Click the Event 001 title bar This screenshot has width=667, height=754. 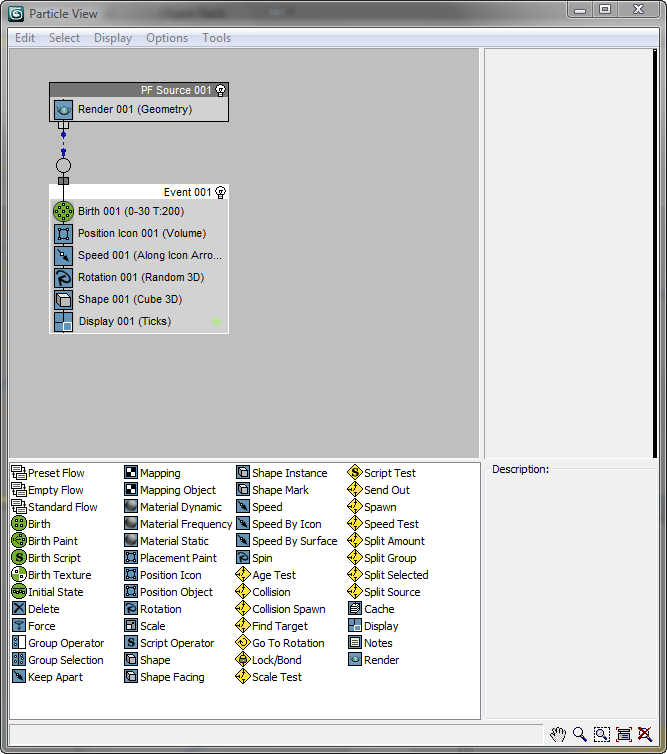pyautogui.click(x=138, y=192)
